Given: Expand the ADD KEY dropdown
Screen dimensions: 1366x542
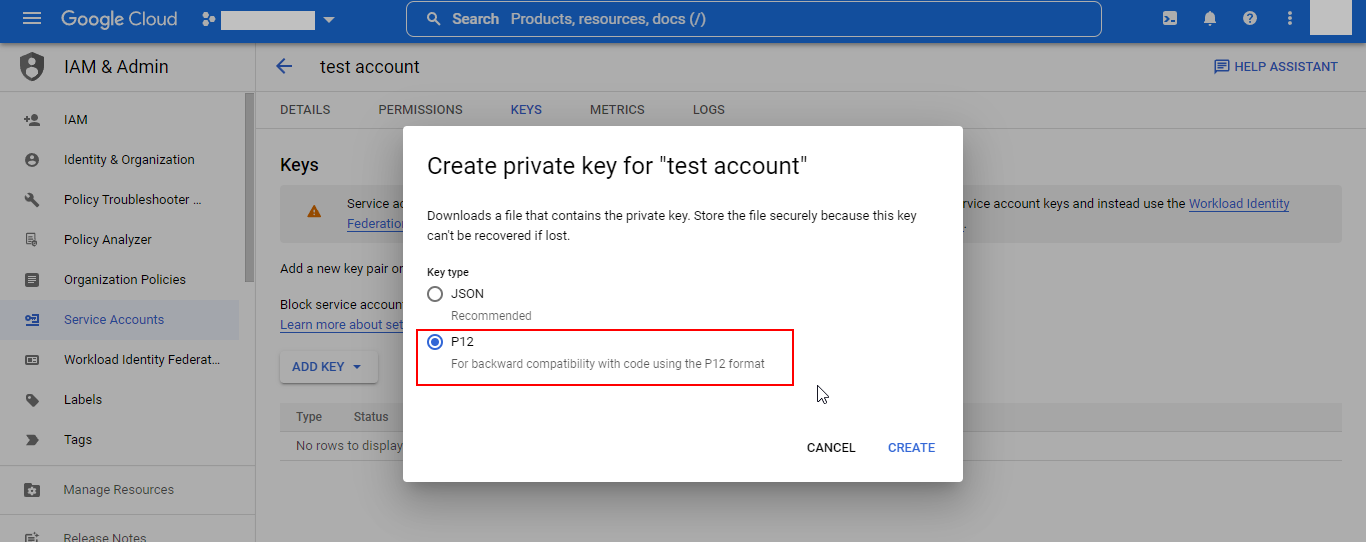Looking at the screenshot, I should coord(328,367).
